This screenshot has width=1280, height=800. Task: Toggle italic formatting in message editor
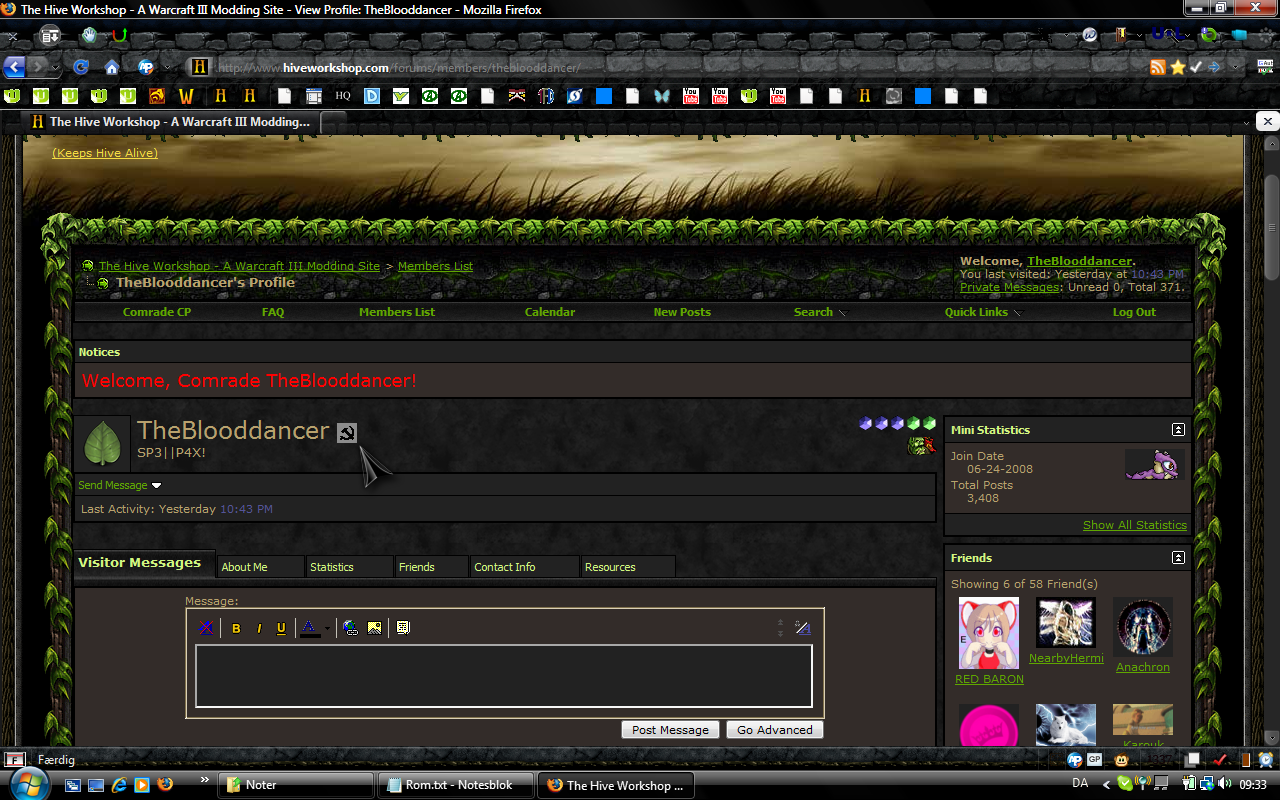pyautogui.click(x=259, y=628)
